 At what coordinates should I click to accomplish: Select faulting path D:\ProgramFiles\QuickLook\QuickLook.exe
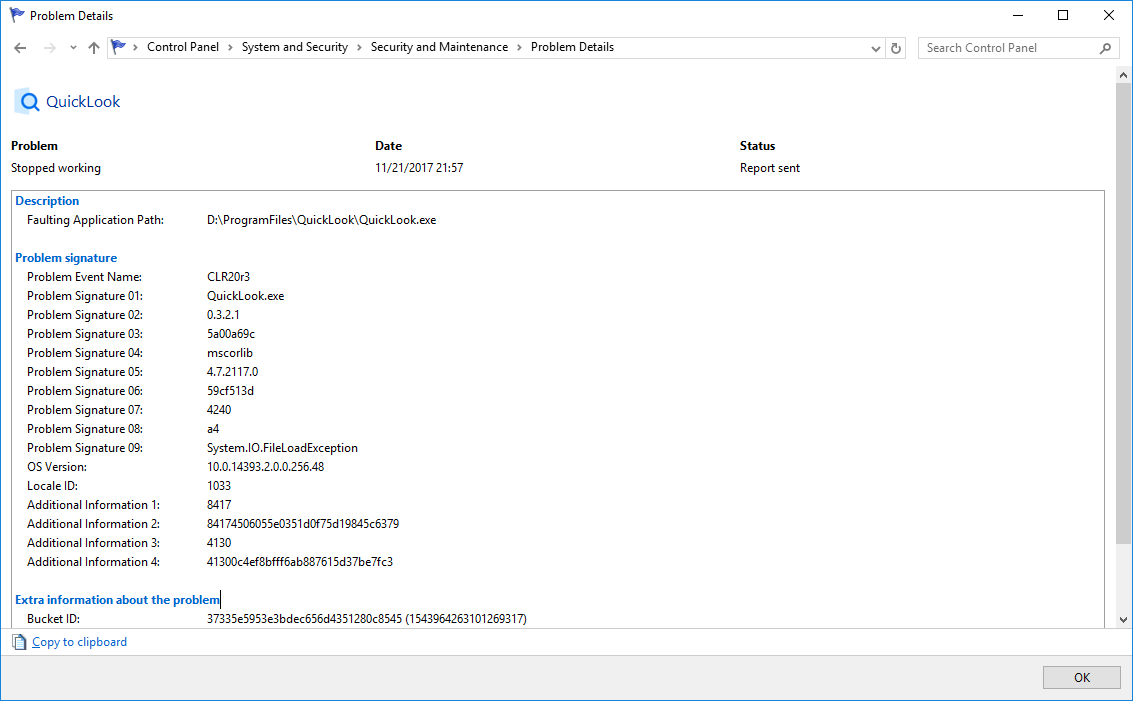322,220
